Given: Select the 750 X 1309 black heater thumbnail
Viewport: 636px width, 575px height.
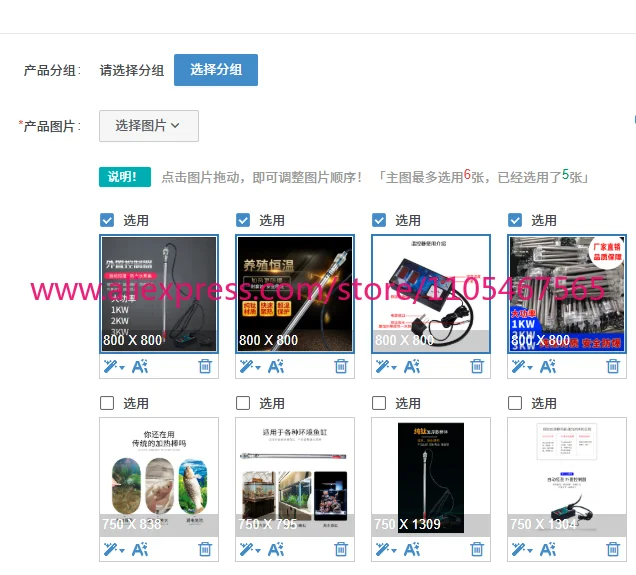Looking at the screenshot, I should (431, 476).
